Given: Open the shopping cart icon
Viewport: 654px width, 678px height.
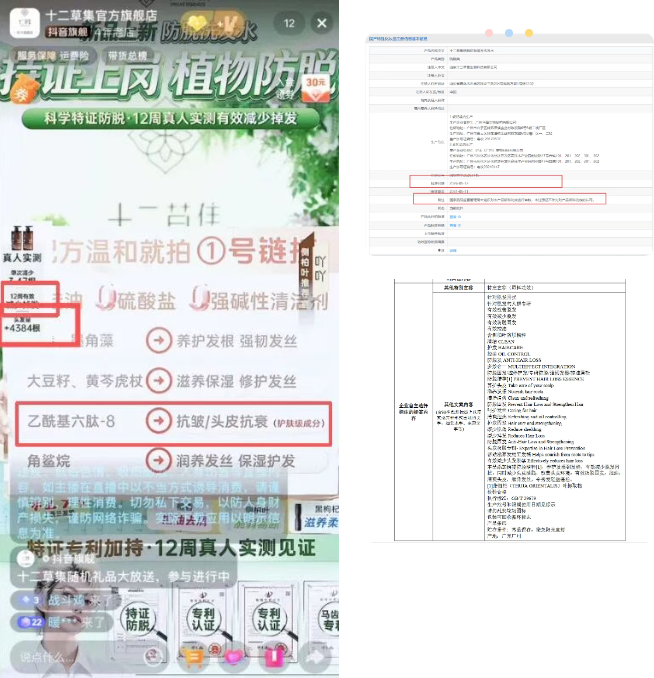Looking at the screenshot, I should tap(194, 657).
